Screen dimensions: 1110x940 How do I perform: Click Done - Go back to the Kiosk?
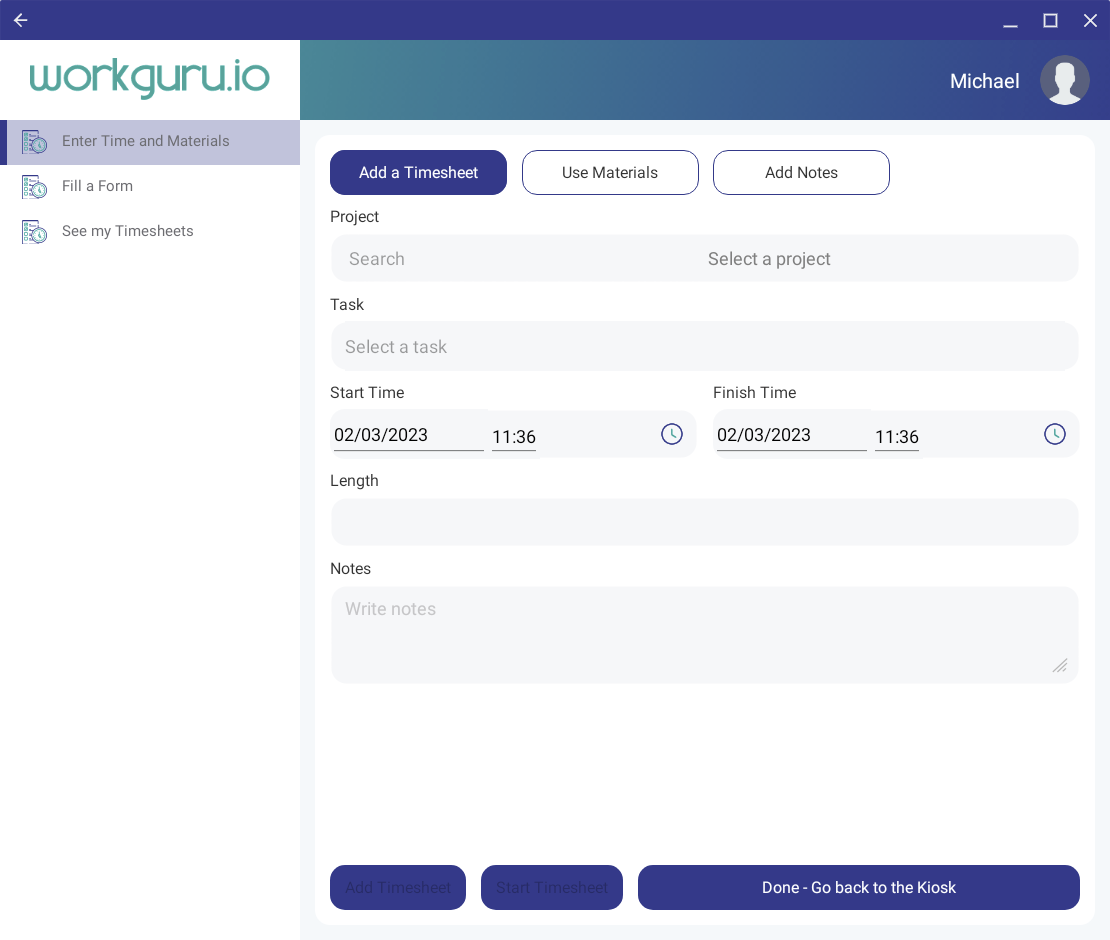click(x=858, y=887)
